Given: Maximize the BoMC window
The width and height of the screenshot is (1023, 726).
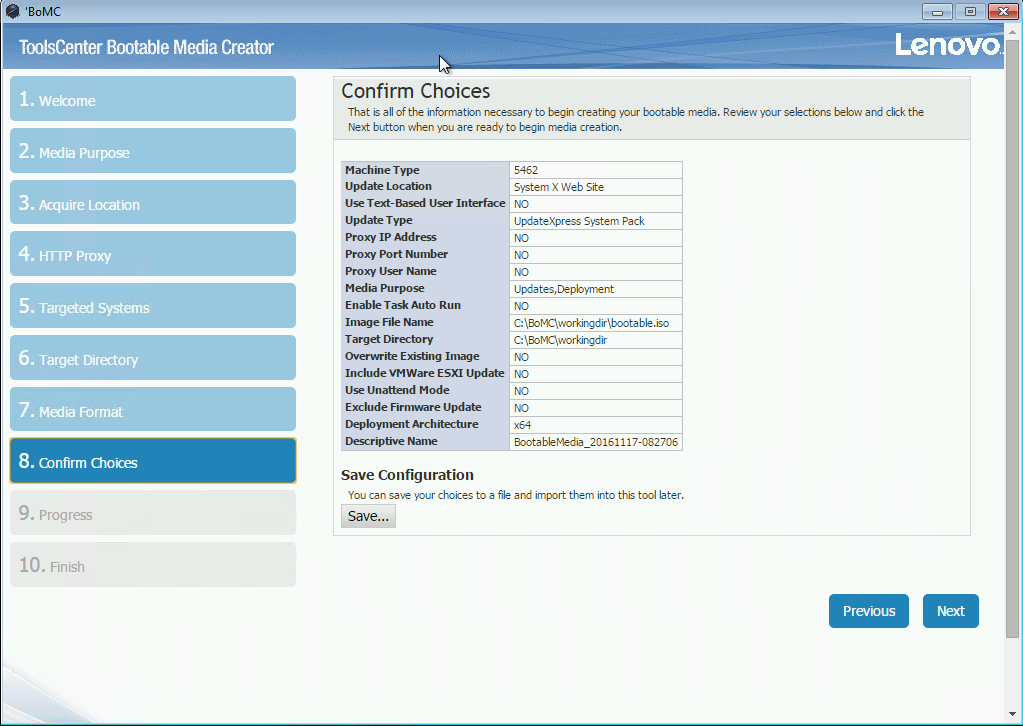Looking at the screenshot, I should coord(970,11).
